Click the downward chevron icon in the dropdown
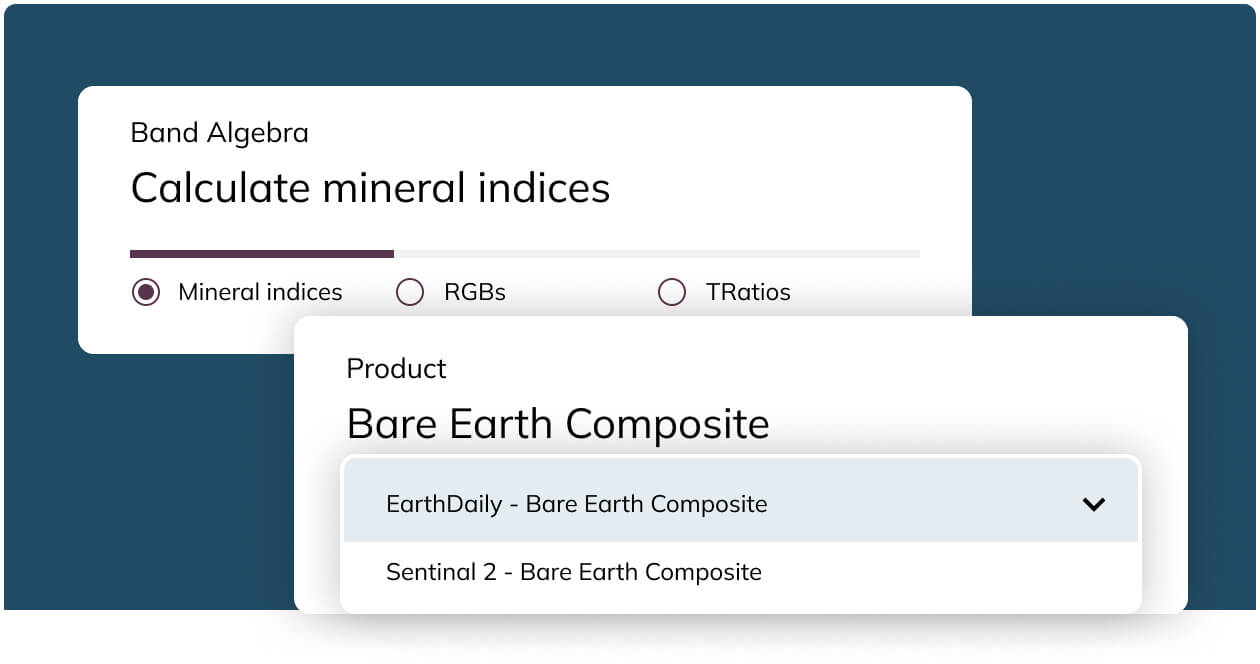This screenshot has width=1260, height=664. 1094,504
